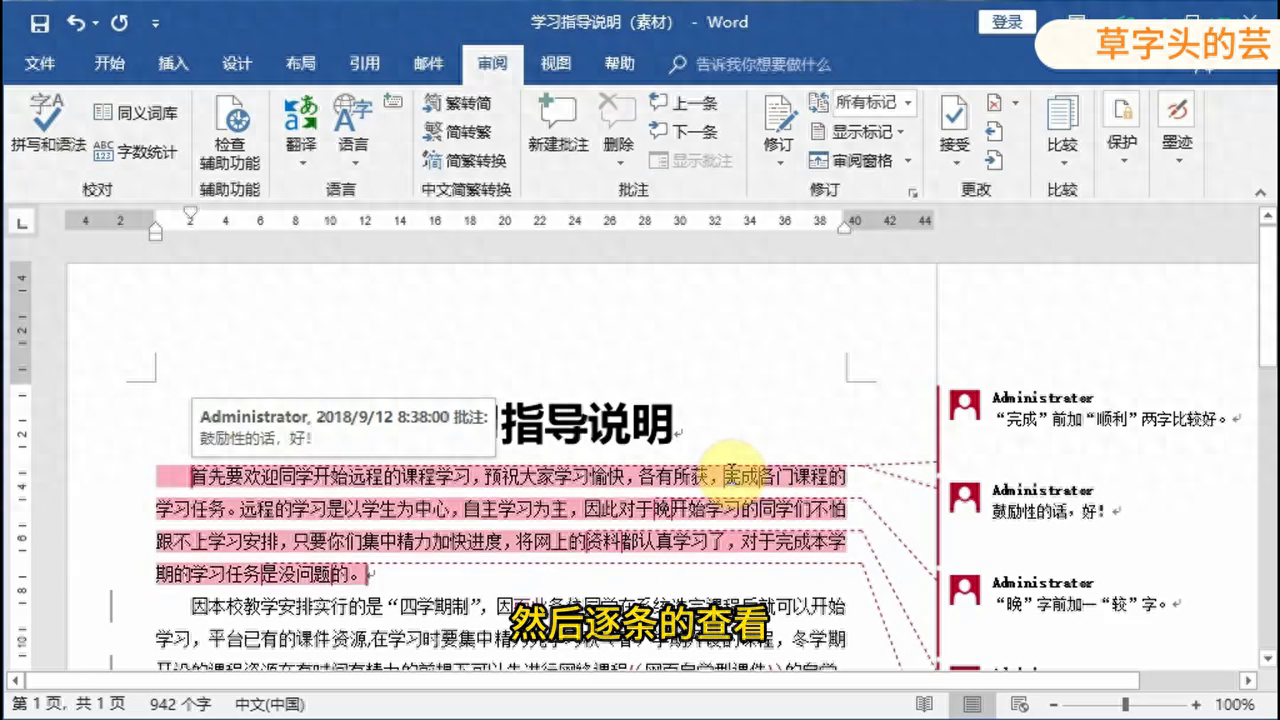Switch to the 开始 tab
The height and width of the screenshot is (720, 1280).
coord(109,64)
